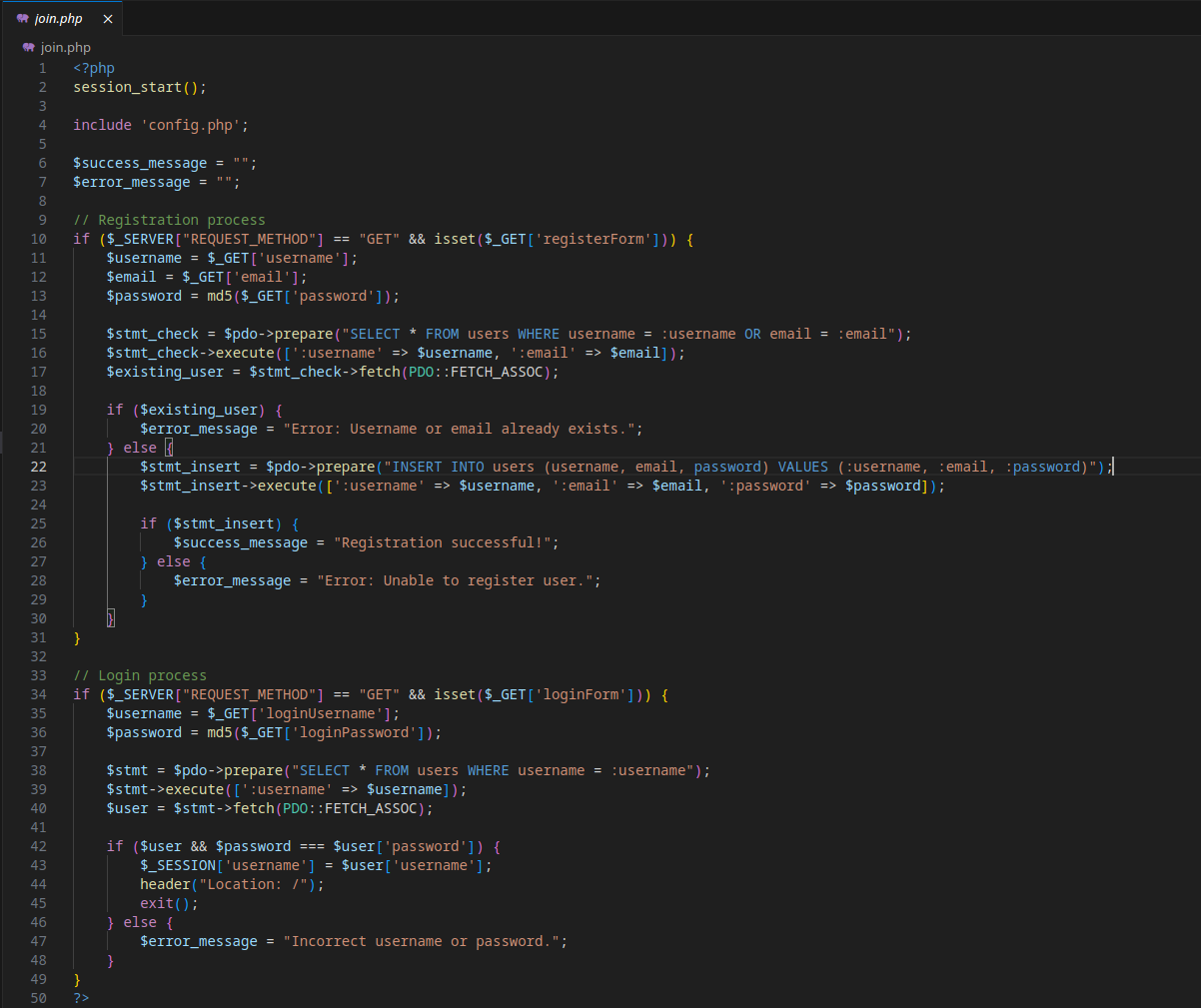Click the $error_message = ""; initialization line
The height and width of the screenshot is (1008, 1201).
click(x=157, y=182)
